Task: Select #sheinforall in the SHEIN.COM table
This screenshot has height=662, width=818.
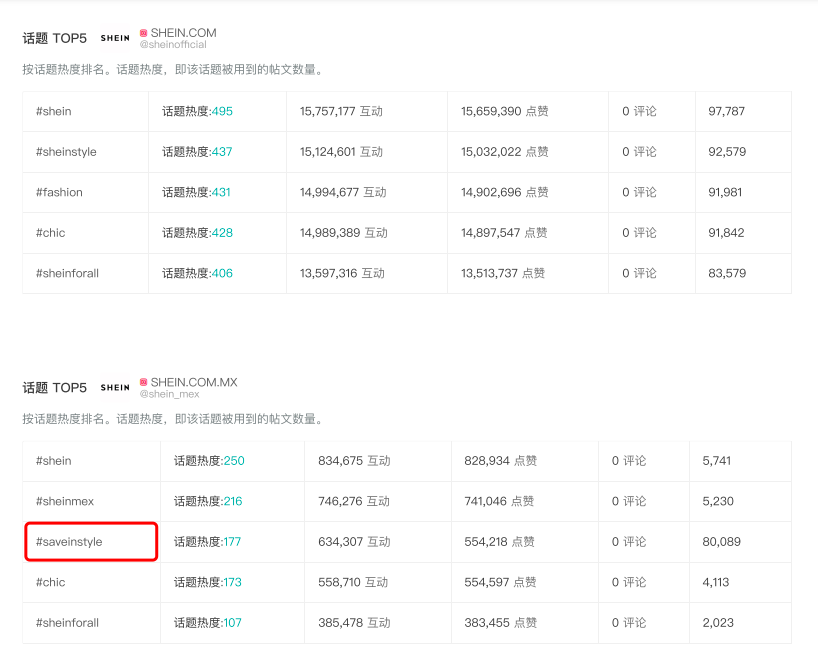Action: (x=67, y=273)
